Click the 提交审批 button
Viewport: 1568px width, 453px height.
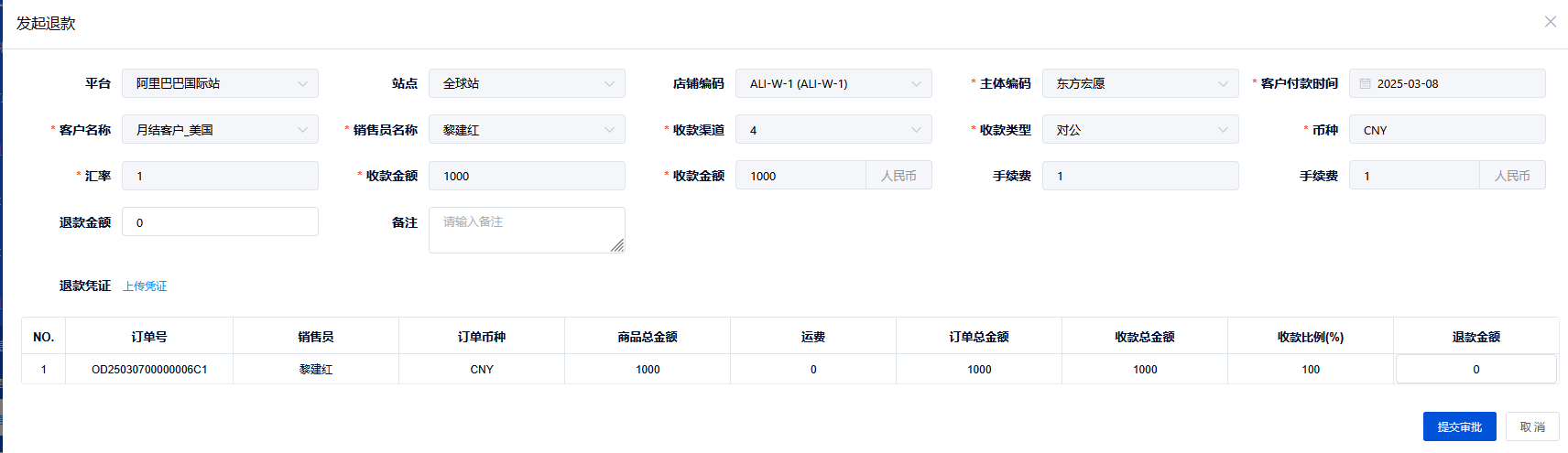[1459, 426]
